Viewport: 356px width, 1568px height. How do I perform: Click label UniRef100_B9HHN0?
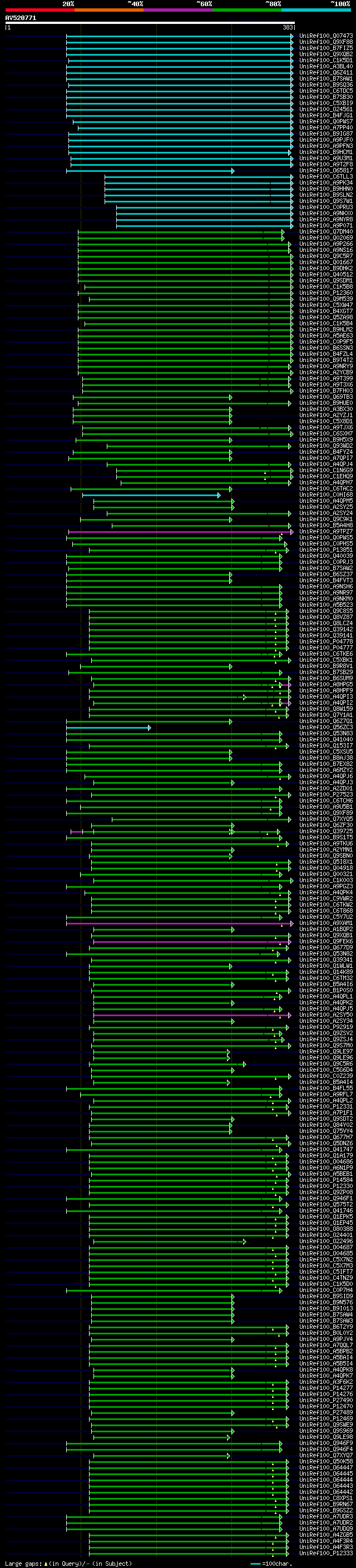[x=326, y=189]
